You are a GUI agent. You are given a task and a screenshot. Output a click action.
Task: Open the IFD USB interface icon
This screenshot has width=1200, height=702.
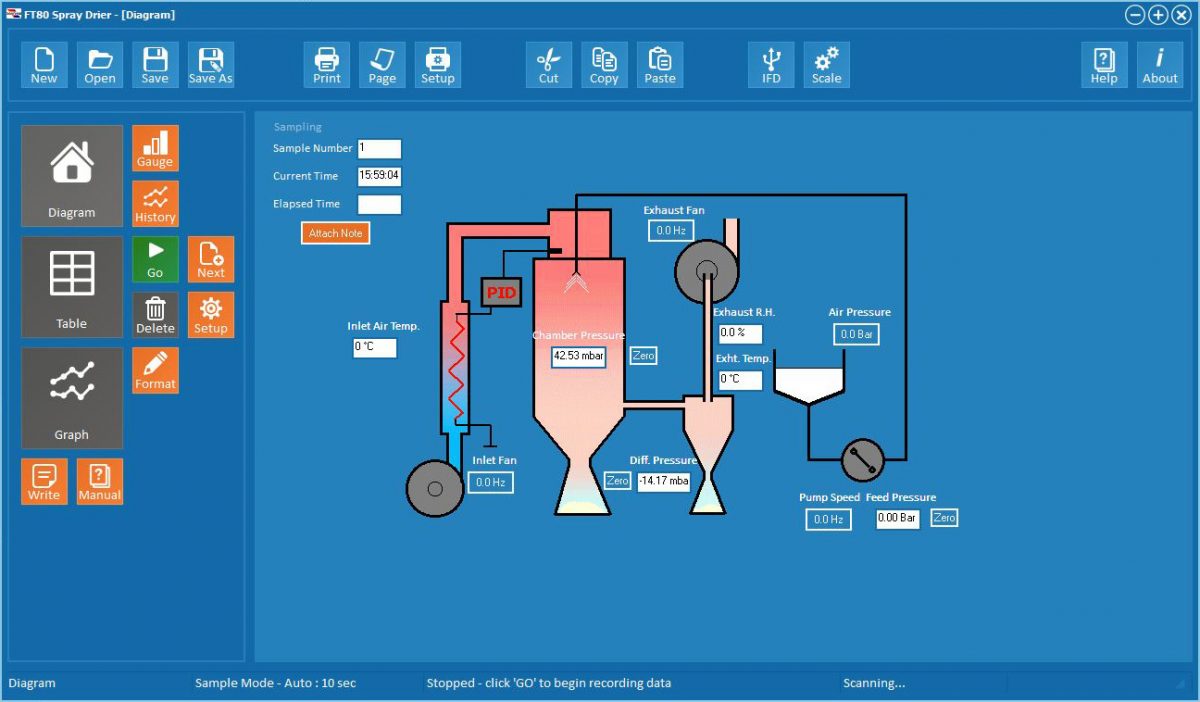pos(771,65)
